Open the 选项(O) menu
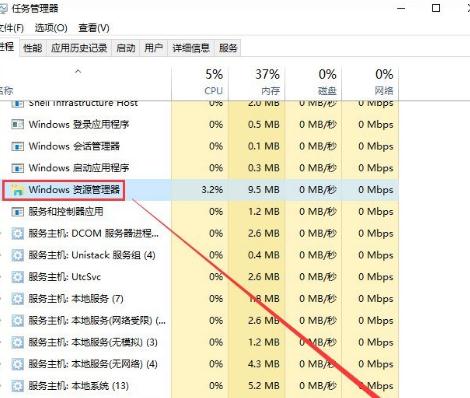Viewport: 470px width, 398px height. (x=51, y=28)
